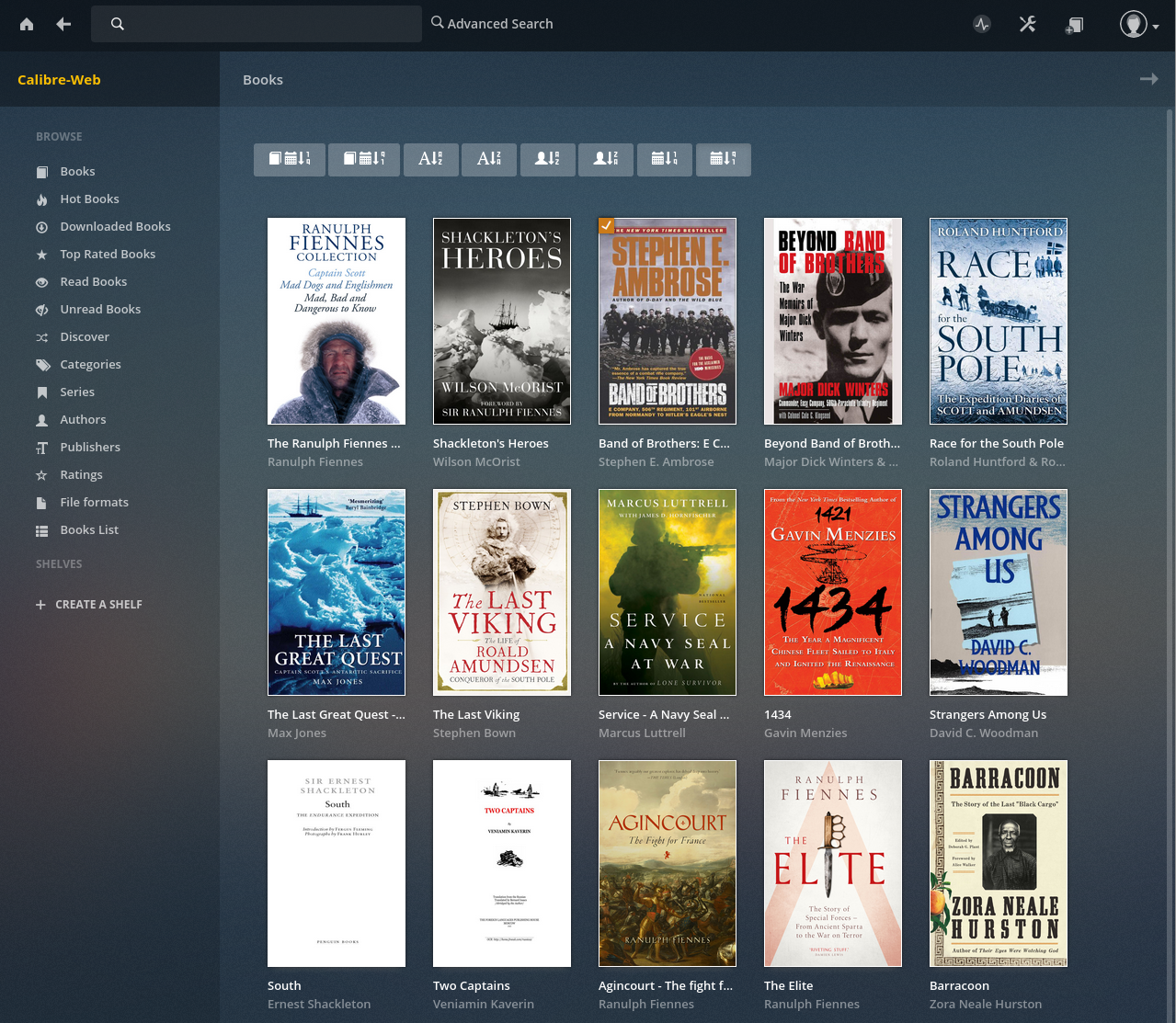Click the add/upload book icon

(1074, 25)
